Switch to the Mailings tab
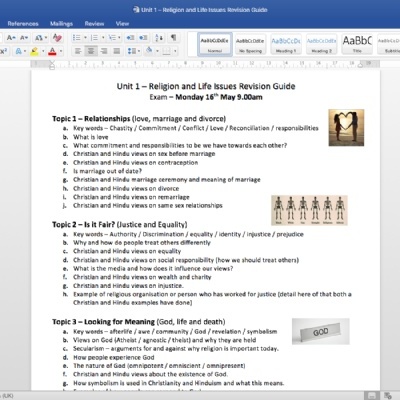Screen dimensions: 400x400 click(61, 24)
